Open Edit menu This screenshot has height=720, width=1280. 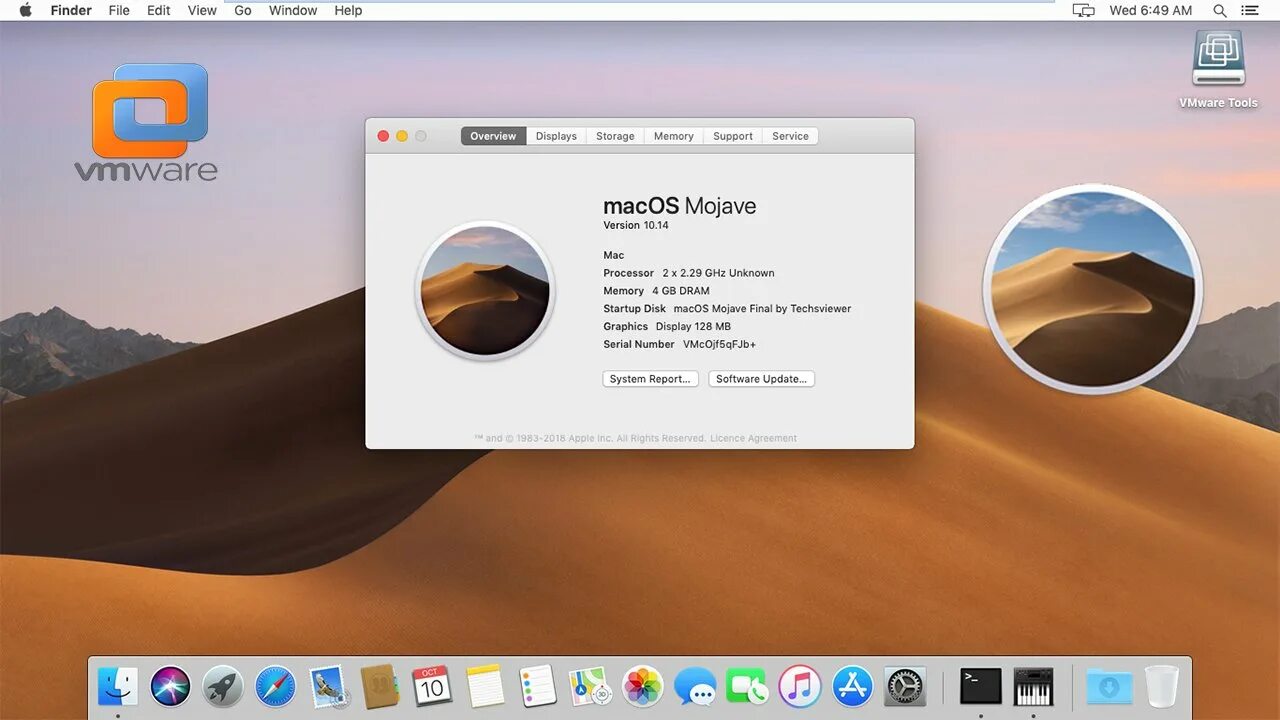pyautogui.click(x=158, y=10)
